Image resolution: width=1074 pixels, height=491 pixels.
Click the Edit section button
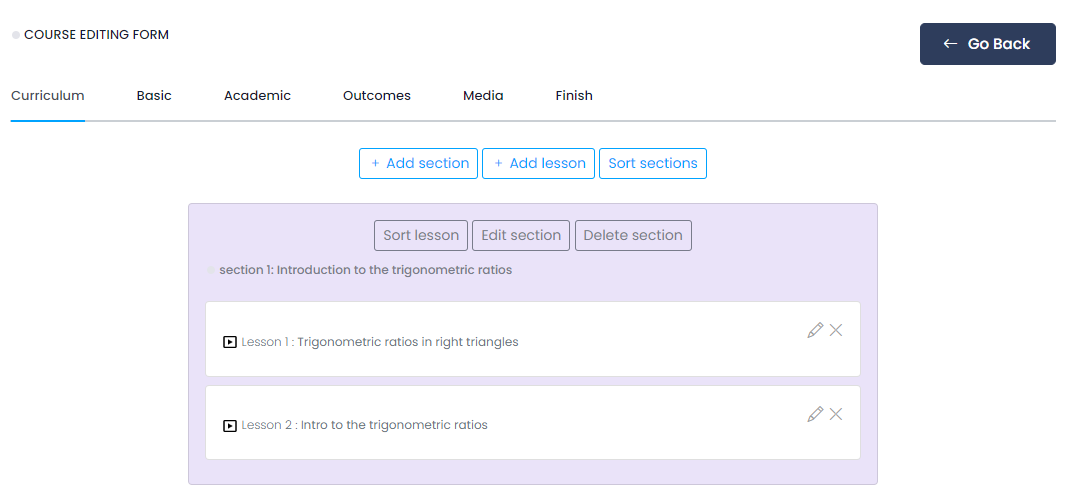(x=521, y=236)
